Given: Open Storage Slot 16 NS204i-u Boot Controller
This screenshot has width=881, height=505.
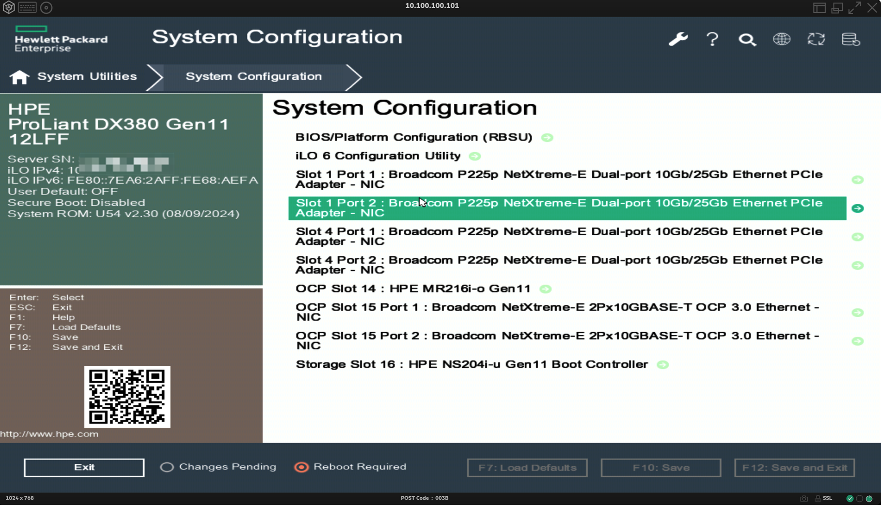Looking at the screenshot, I should tap(472, 365).
